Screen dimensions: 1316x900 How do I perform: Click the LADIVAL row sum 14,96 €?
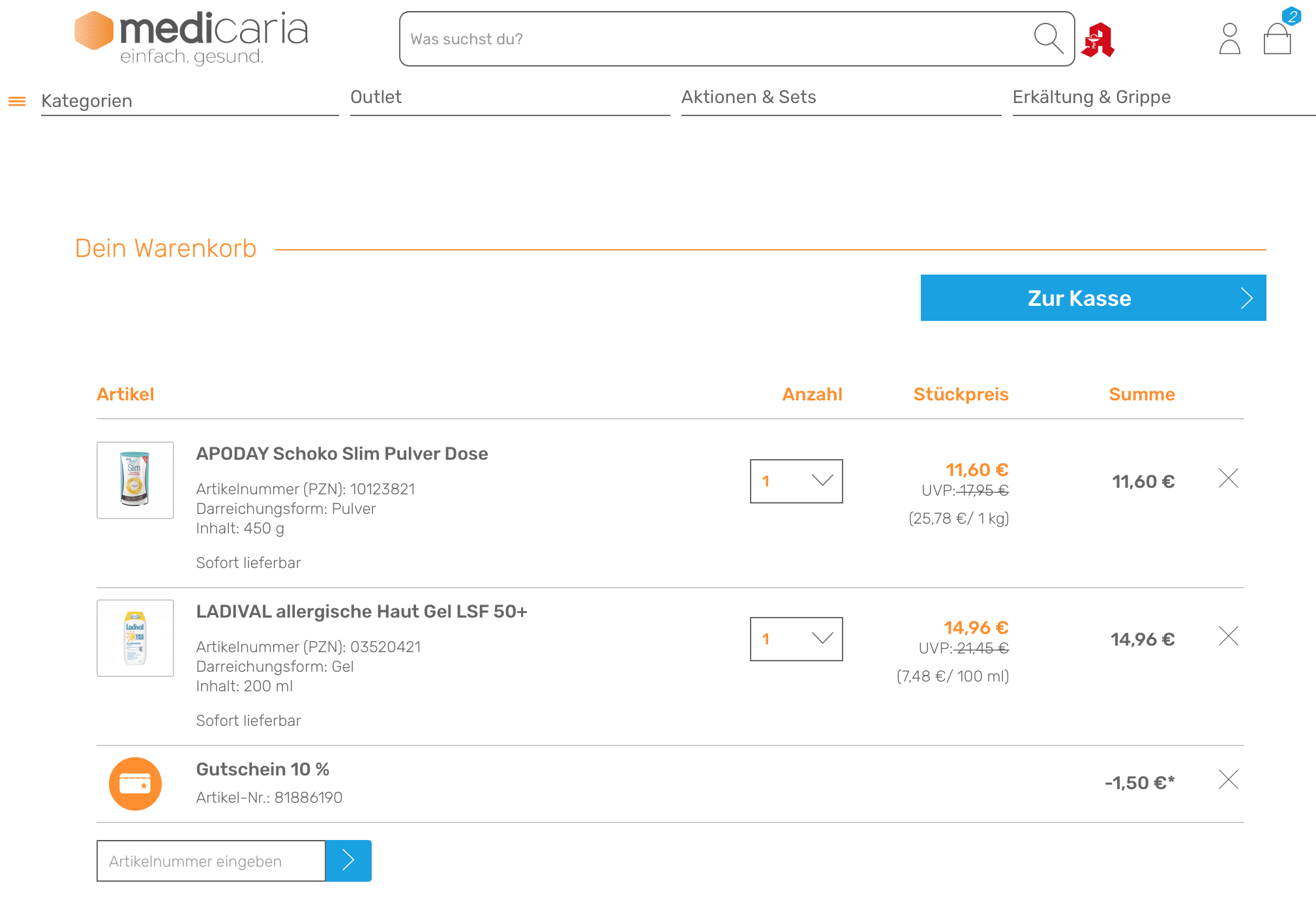(x=1143, y=639)
